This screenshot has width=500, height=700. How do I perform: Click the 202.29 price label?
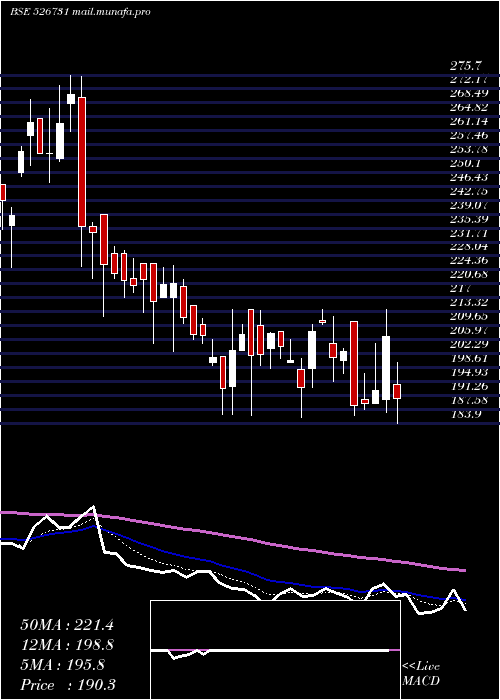tap(469, 344)
